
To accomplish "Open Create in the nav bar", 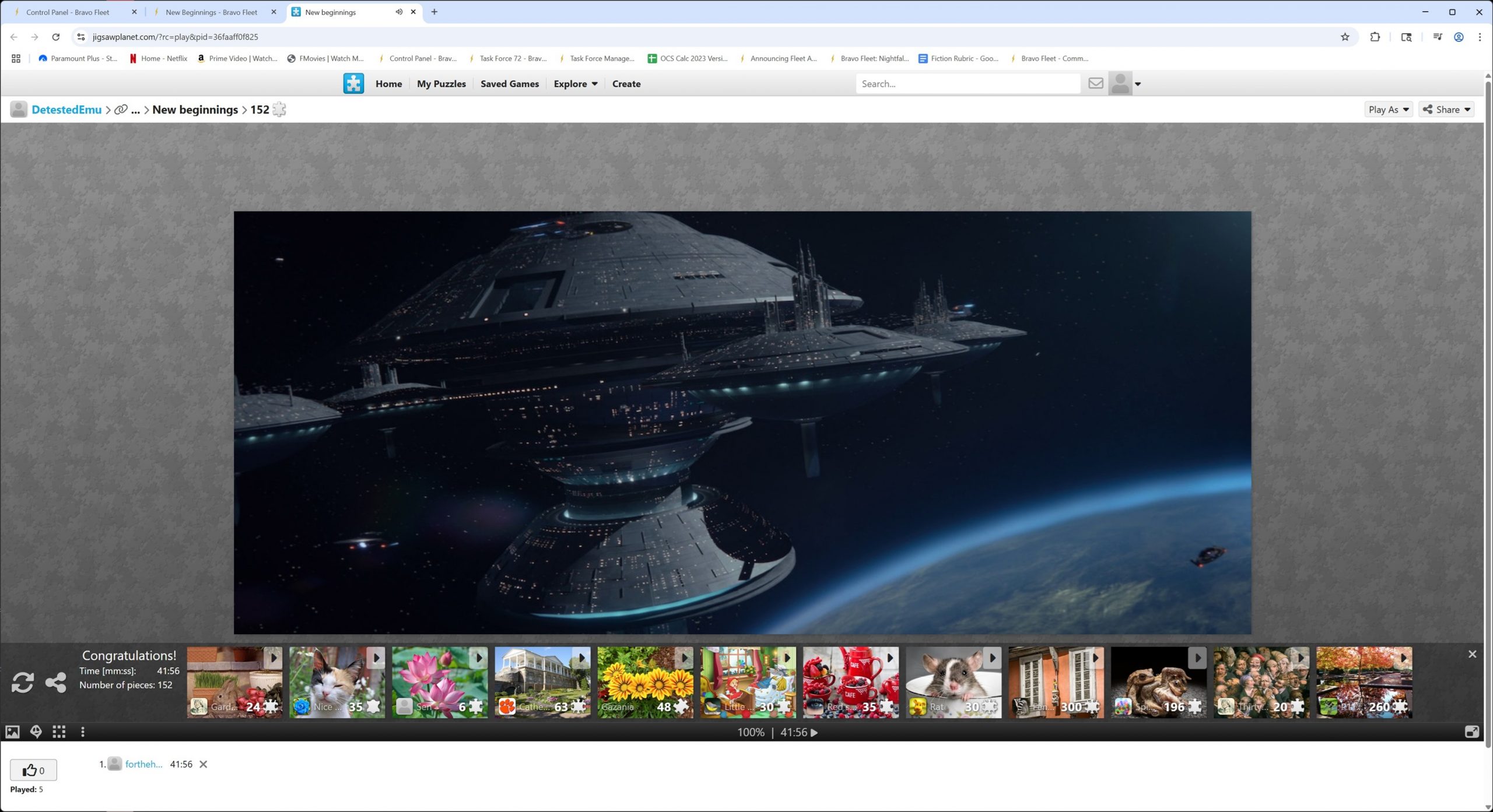I will tap(626, 83).
